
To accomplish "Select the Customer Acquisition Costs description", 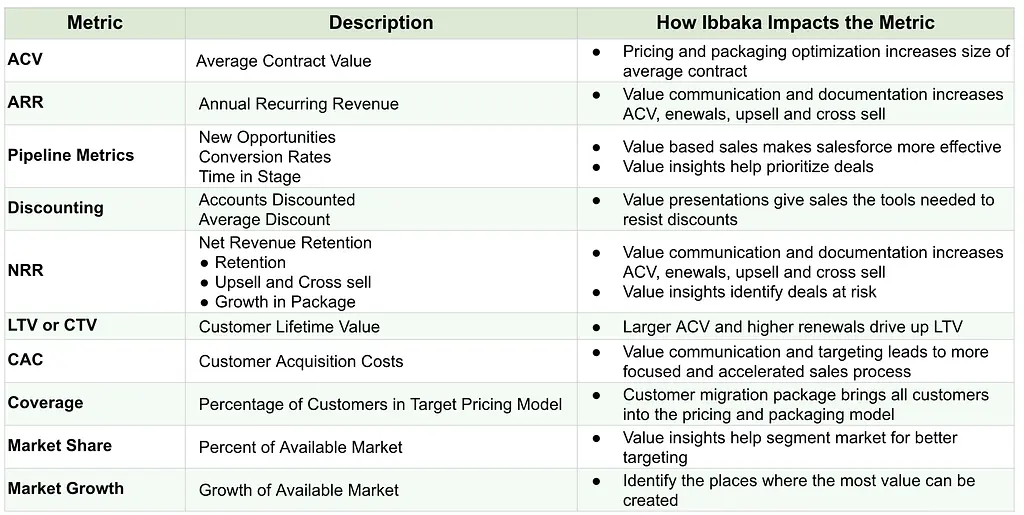I will [301, 361].
